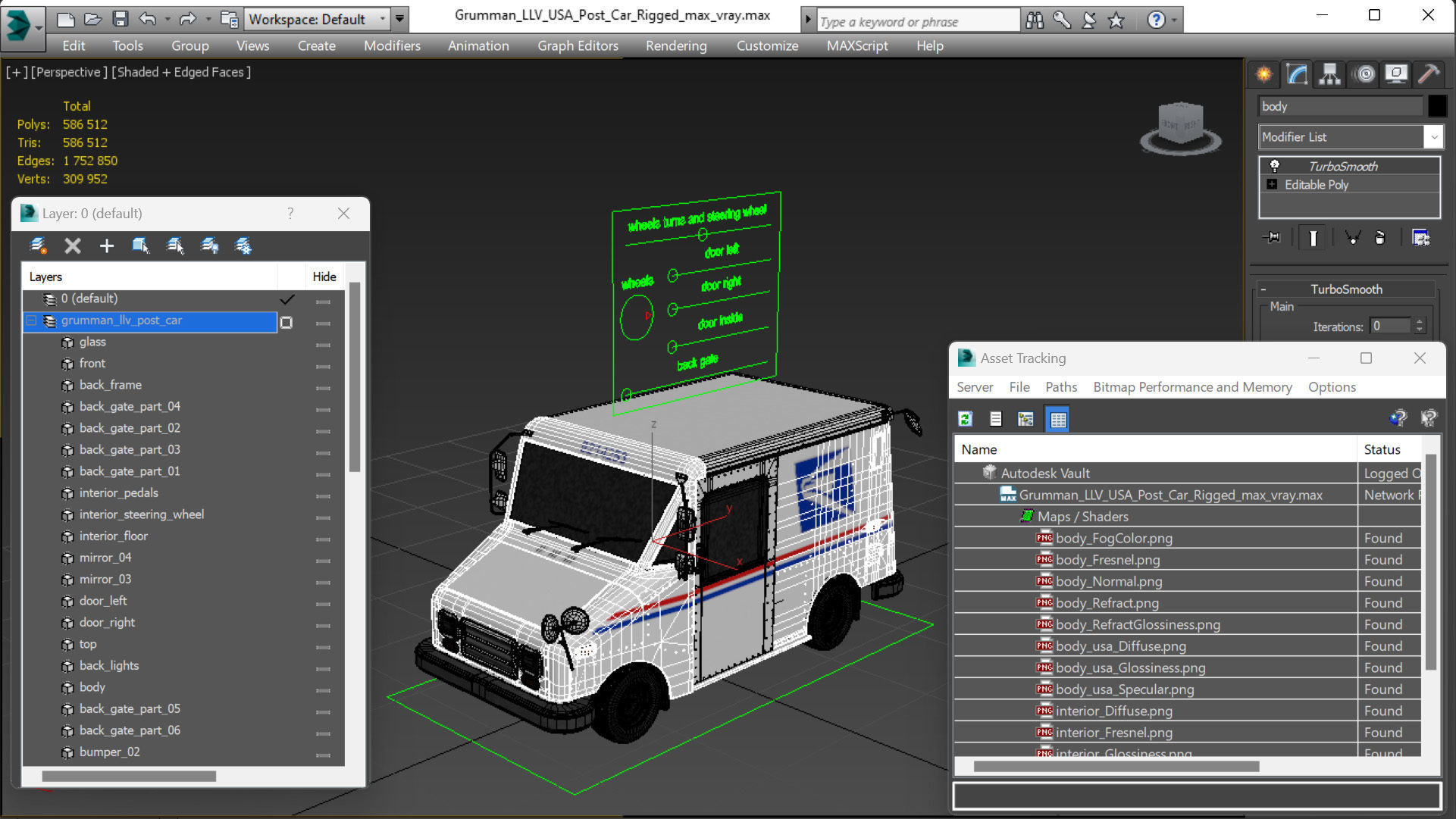Open the Paths menu in Asset Tracking

click(1060, 387)
